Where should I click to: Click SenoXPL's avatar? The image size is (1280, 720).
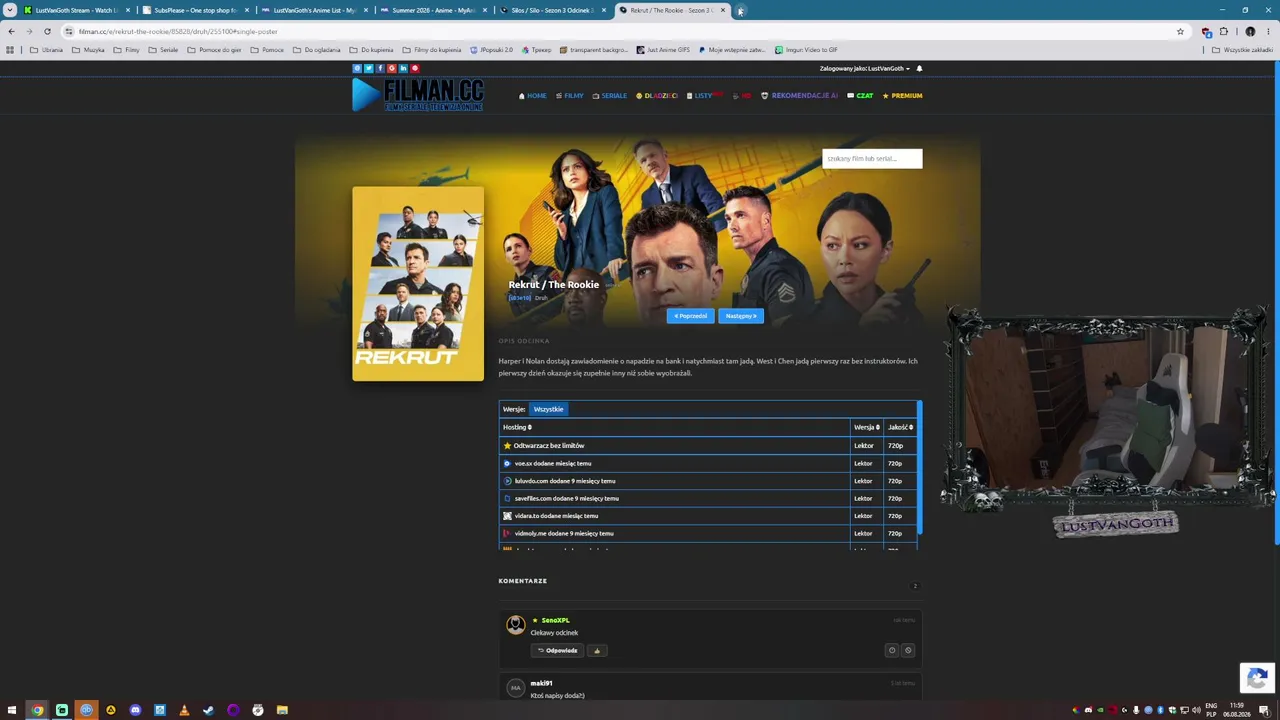pos(515,625)
